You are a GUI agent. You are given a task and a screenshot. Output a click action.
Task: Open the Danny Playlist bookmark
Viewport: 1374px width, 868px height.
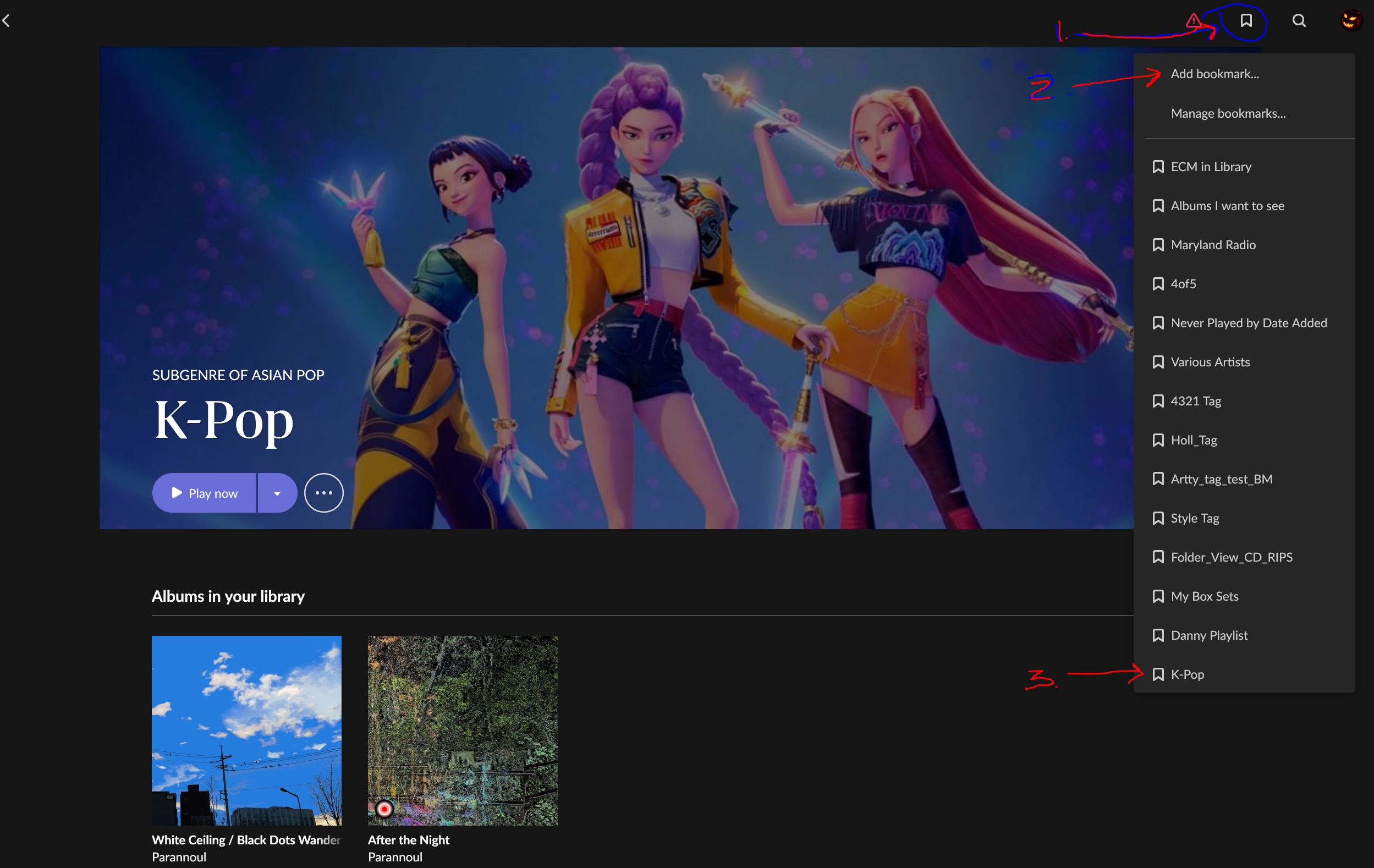[1209, 635]
